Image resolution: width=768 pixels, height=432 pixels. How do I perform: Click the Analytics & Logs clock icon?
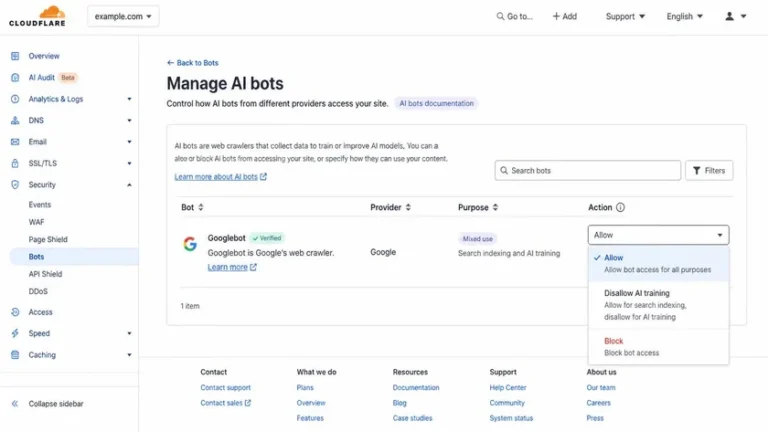[15, 99]
